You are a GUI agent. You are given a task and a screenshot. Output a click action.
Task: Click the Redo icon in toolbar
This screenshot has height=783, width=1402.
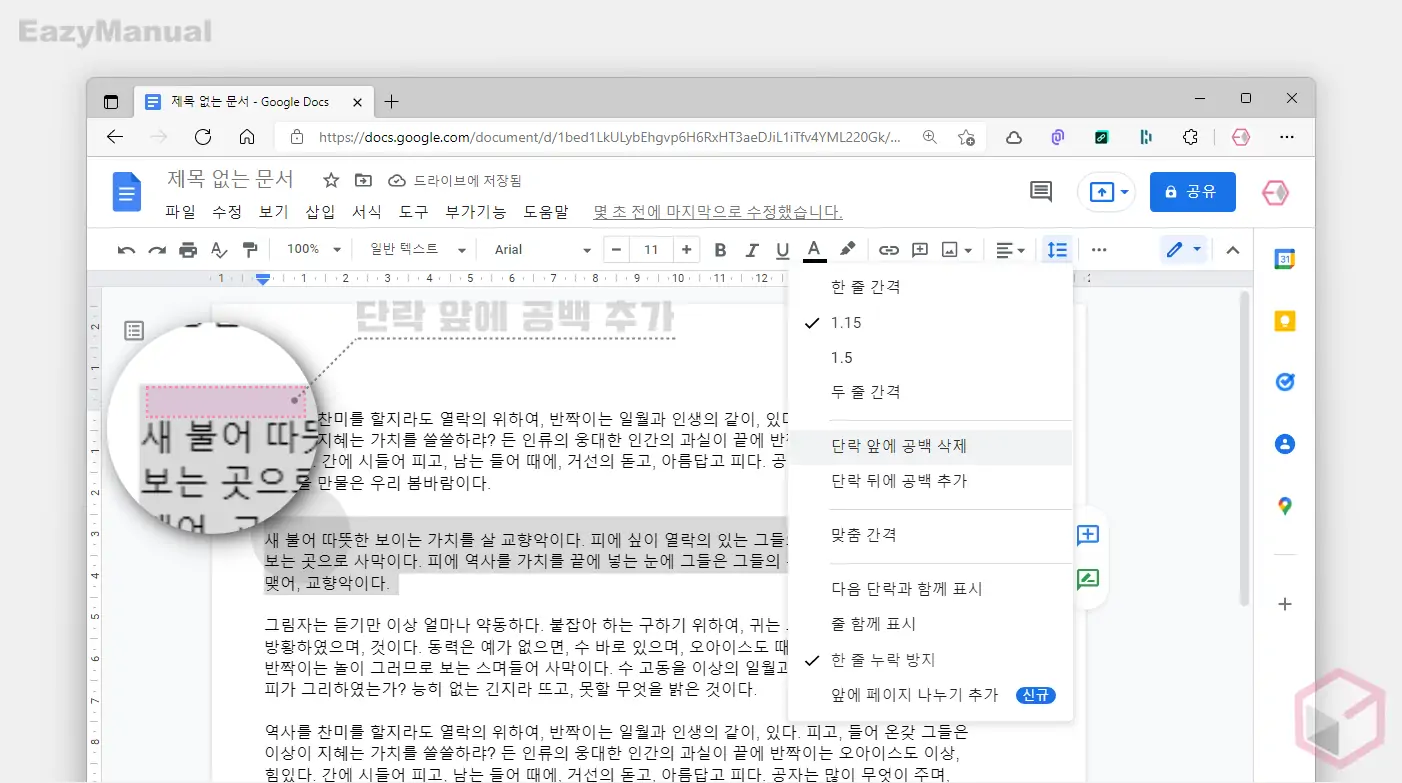(x=157, y=250)
